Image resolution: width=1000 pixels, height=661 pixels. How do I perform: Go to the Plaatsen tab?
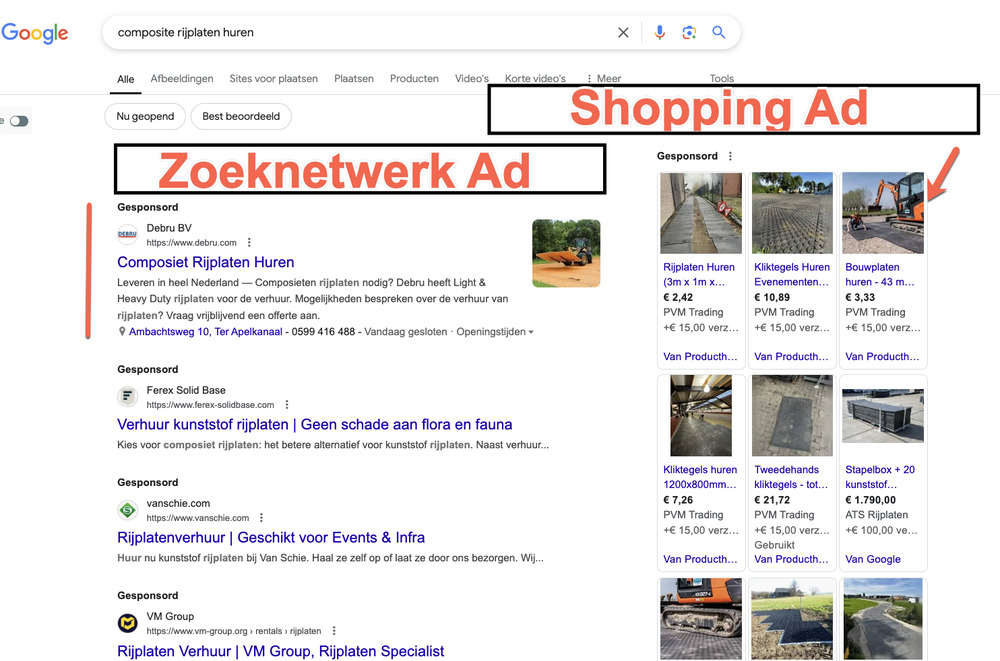pos(354,78)
